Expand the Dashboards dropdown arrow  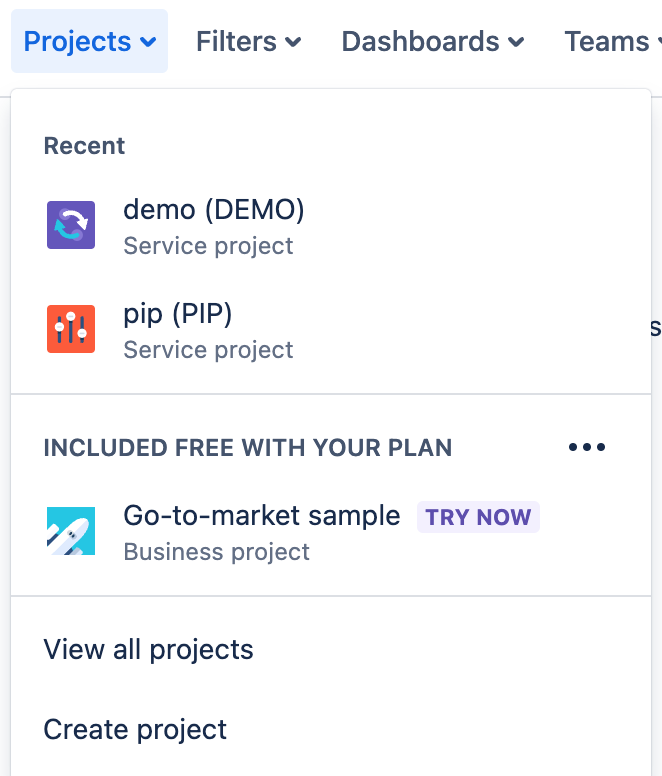coord(516,42)
